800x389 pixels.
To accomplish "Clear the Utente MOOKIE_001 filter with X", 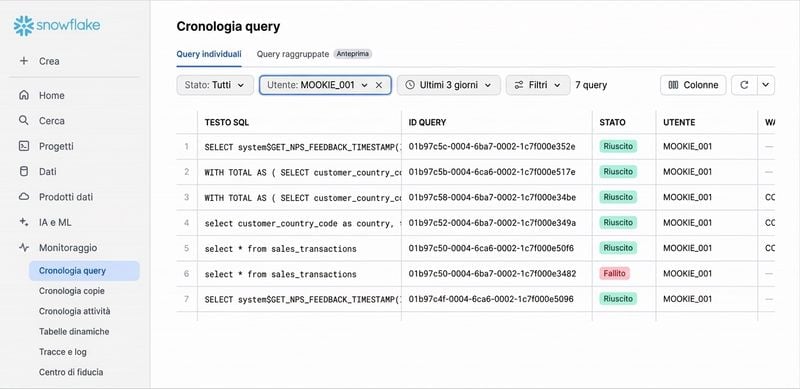I will [x=379, y=85].
